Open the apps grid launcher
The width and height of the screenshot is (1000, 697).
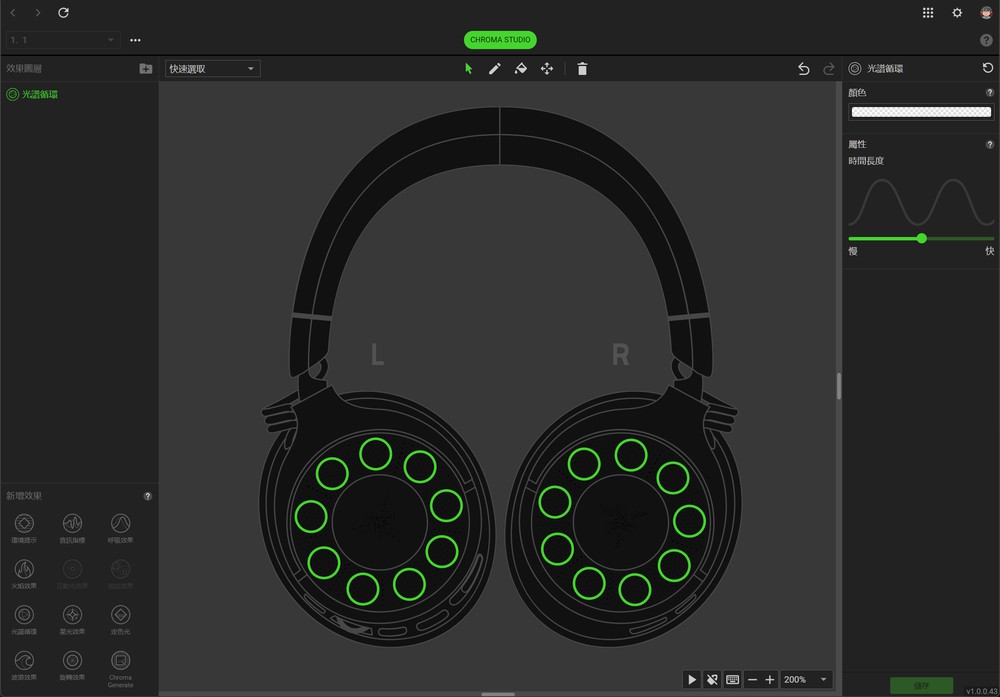(x=928, y=13)
